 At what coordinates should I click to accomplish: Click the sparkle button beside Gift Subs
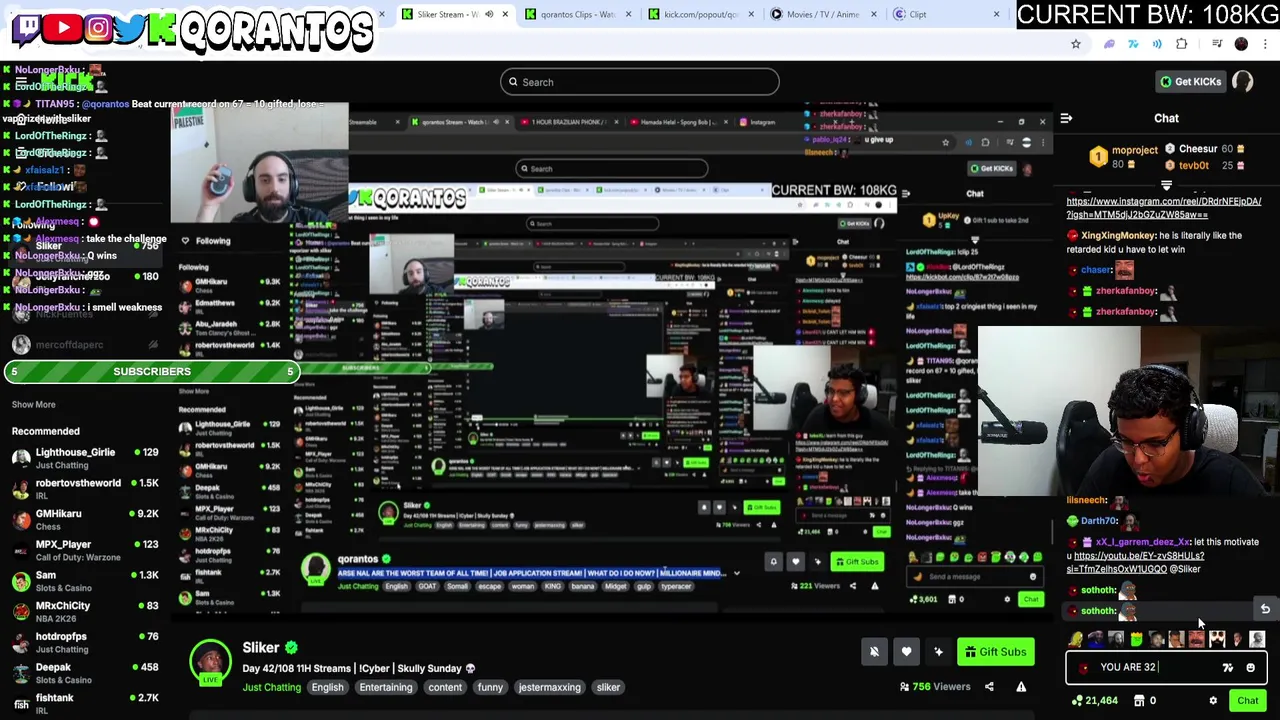pyautogui.click(x=938, y=652)
